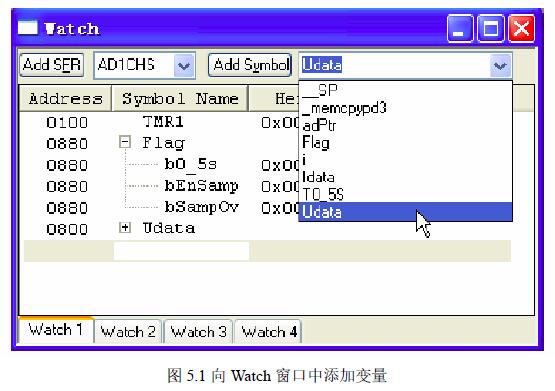Click the Symbol Name column header
The image size is (555, 391).
(x=180, y=98)
